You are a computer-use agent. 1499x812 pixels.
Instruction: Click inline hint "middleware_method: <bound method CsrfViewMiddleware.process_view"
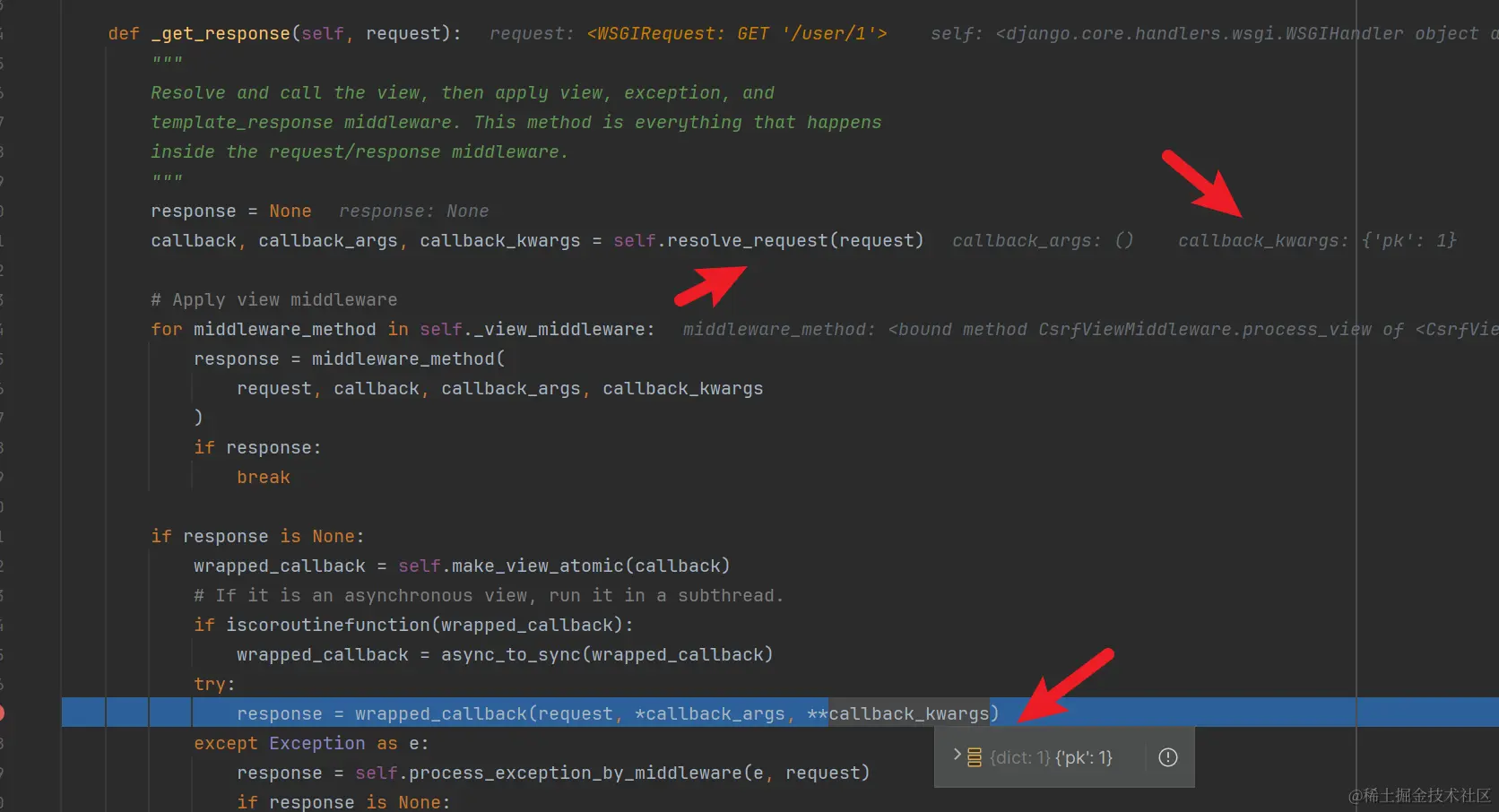click(x=1027, y=329)
